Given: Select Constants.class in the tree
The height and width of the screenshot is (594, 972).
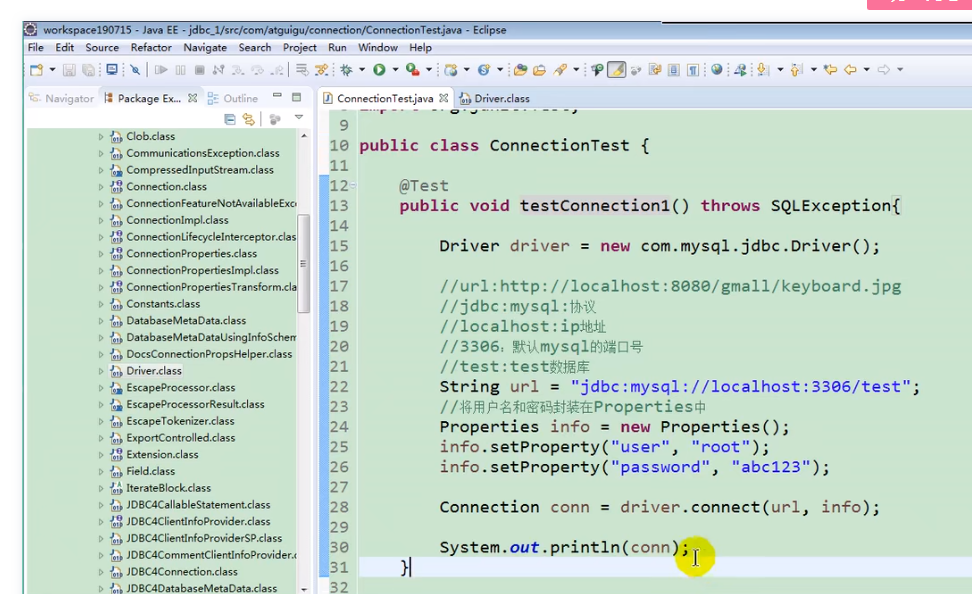Looking at the screenshot, I should (x=163, y=304).
